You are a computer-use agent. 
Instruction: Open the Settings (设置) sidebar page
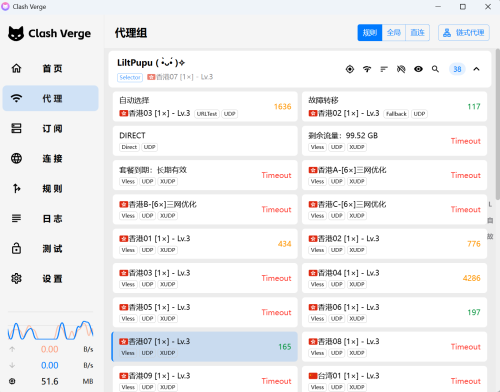(50, 278)
